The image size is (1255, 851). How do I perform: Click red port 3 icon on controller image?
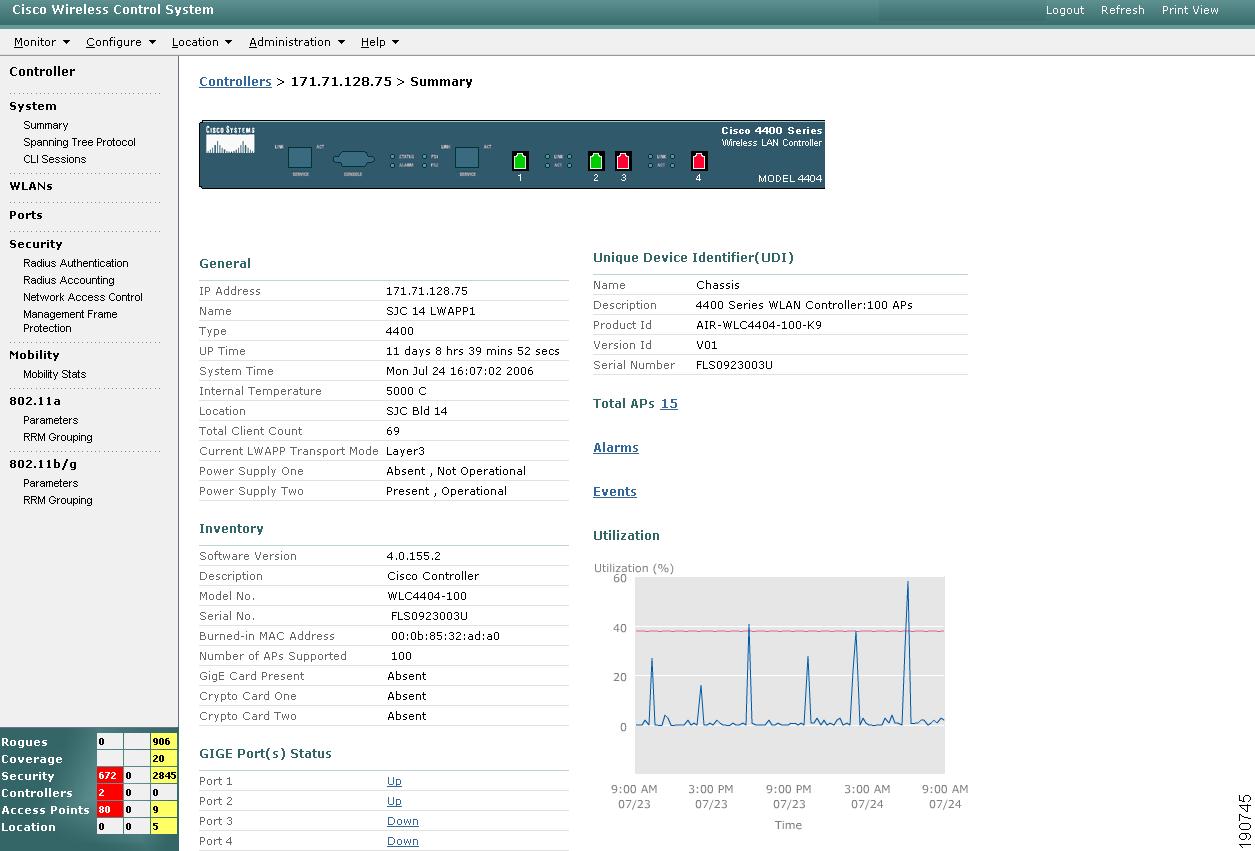pos(623,160)
